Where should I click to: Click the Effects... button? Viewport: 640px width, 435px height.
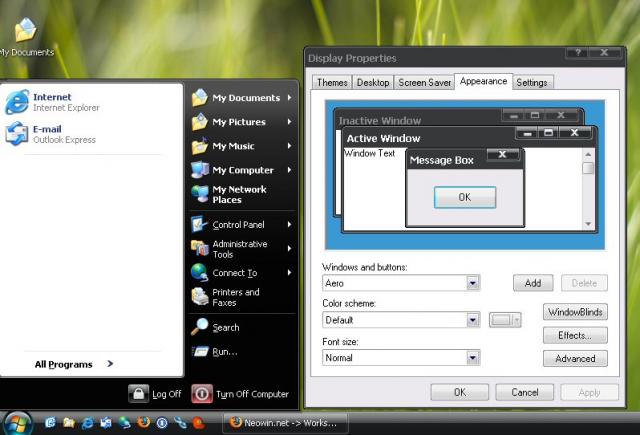click(x=575, y=335)
